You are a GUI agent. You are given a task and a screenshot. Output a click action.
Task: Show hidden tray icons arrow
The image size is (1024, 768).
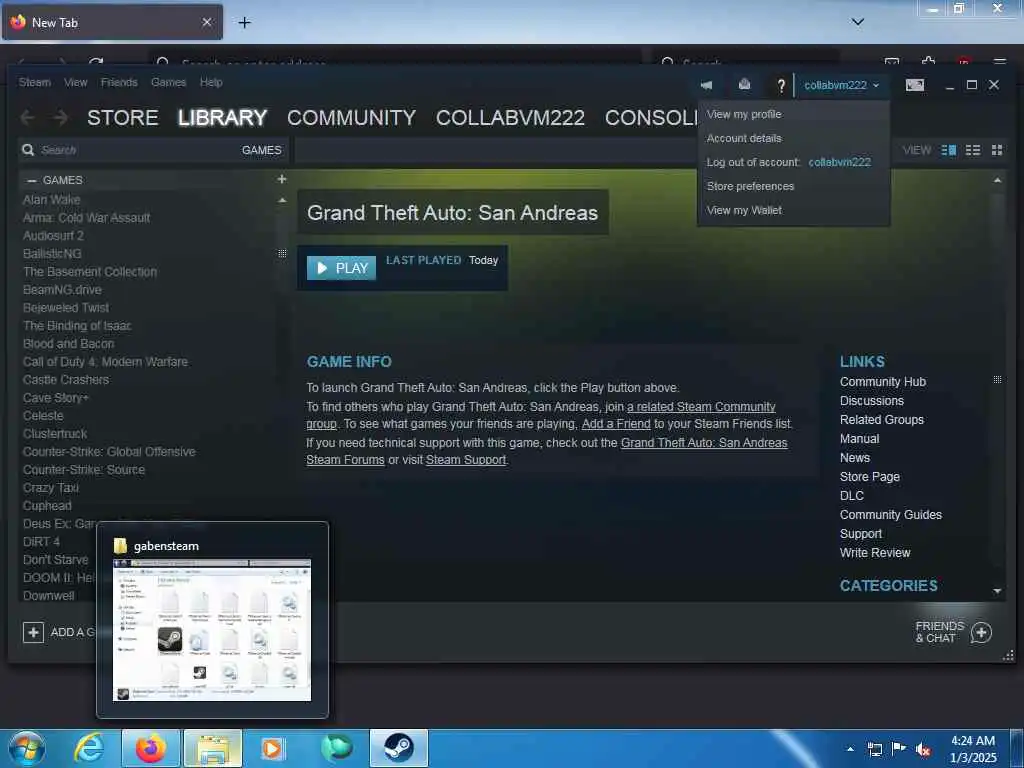click(x=850, y=749)
